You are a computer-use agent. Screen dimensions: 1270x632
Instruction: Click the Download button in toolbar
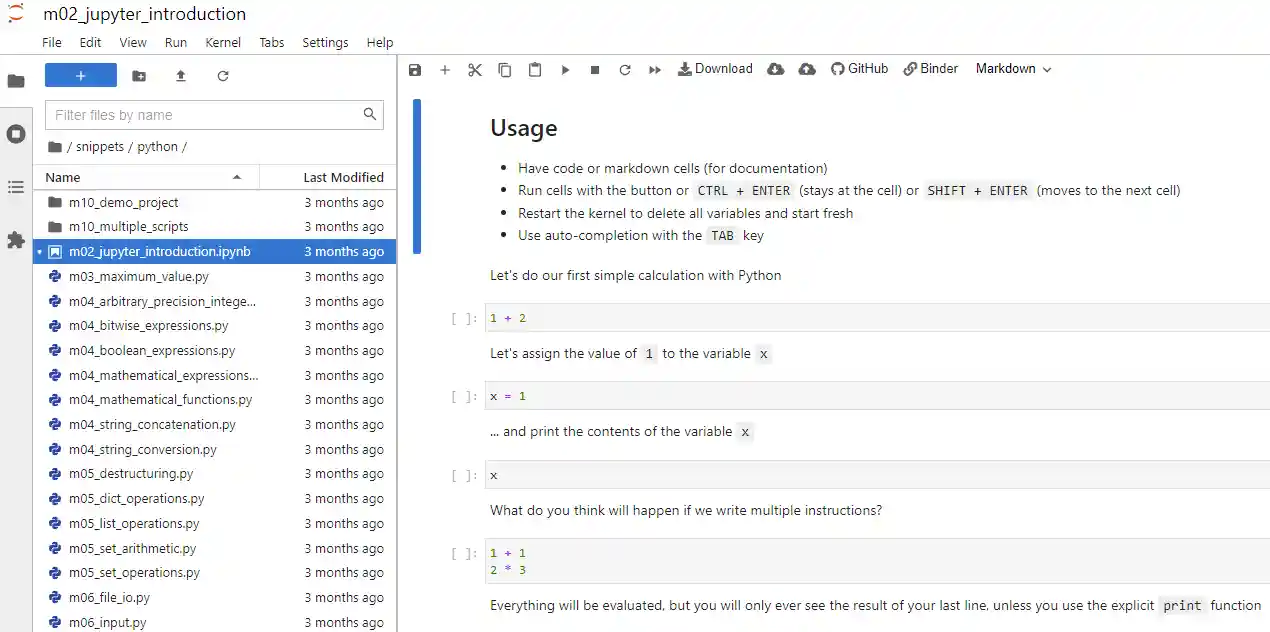(x=715, y=69)
